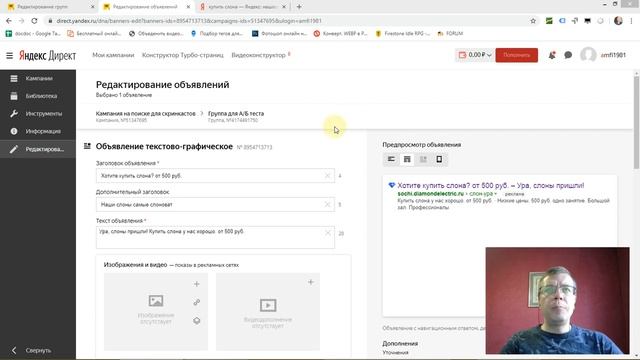
Task: Switch preview to page layout icon
Action: 407,159
